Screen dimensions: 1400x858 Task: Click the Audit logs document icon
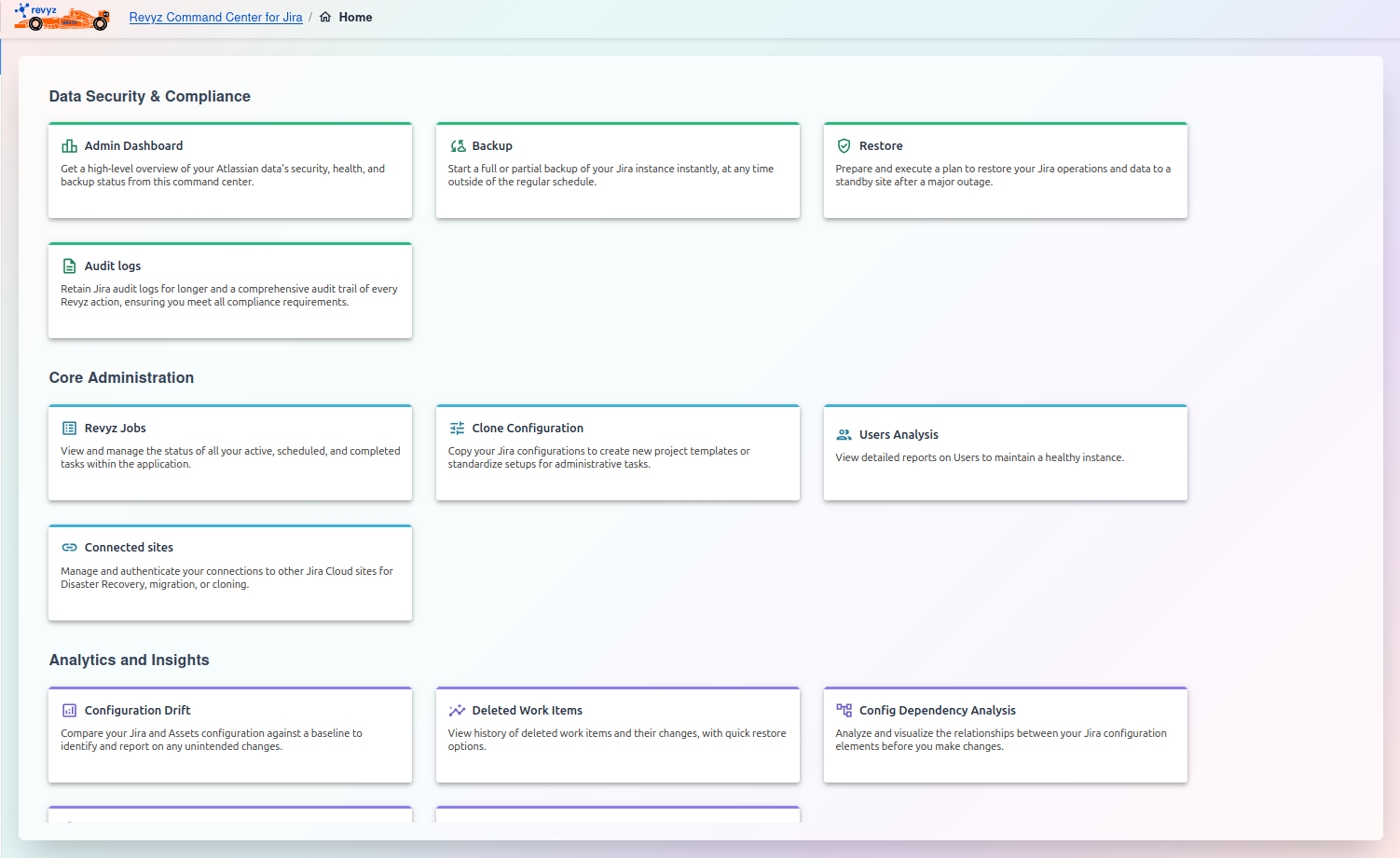coord(69,266)
